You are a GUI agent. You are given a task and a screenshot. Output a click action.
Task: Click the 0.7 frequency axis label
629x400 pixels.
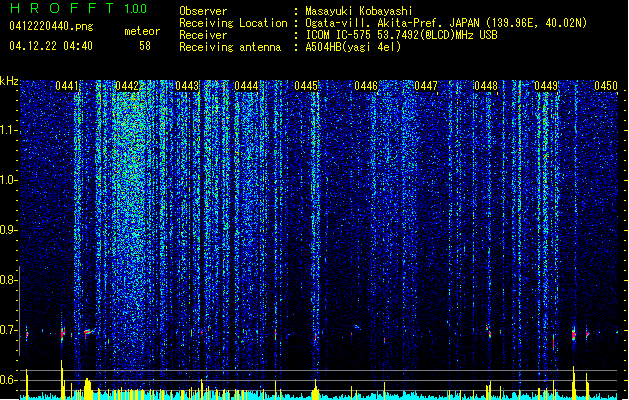(8, 330)
